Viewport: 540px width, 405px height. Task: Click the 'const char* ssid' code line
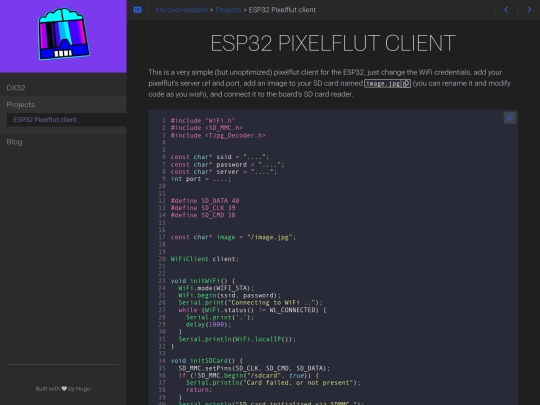click(x=220, y=157)
